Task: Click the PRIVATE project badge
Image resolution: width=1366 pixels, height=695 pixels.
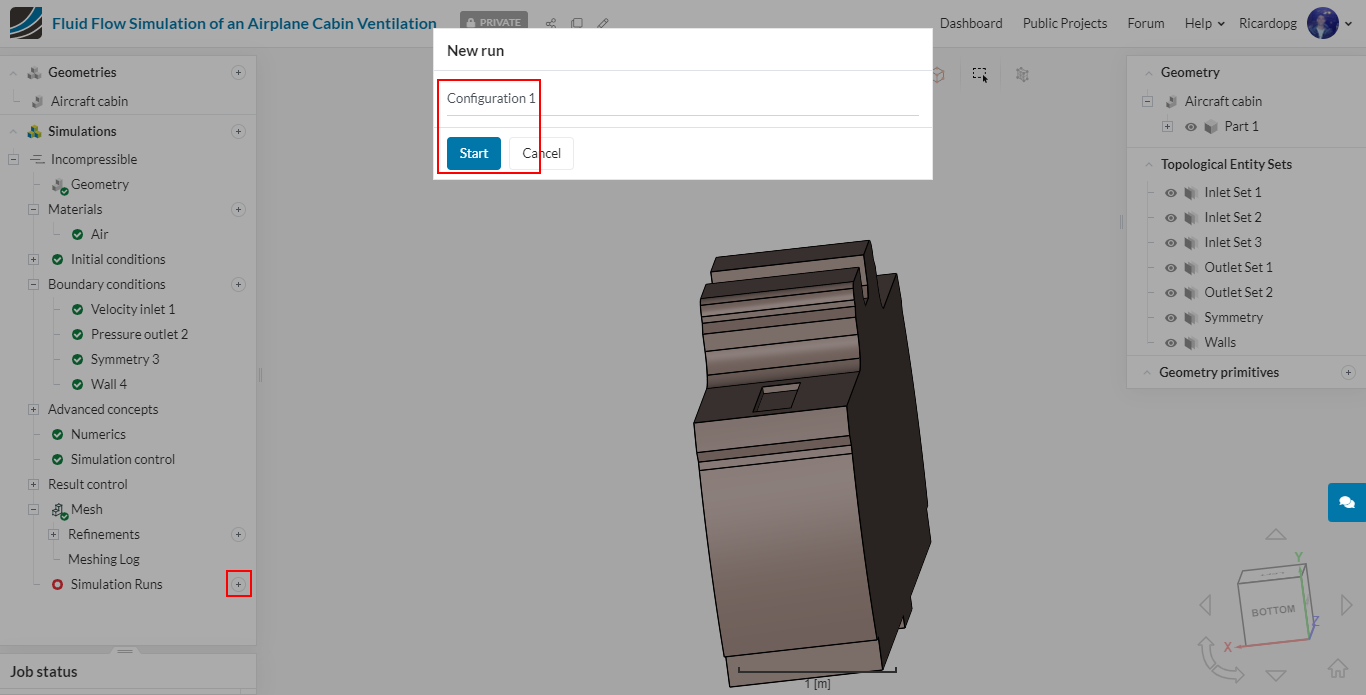Action: coord(494,22)
